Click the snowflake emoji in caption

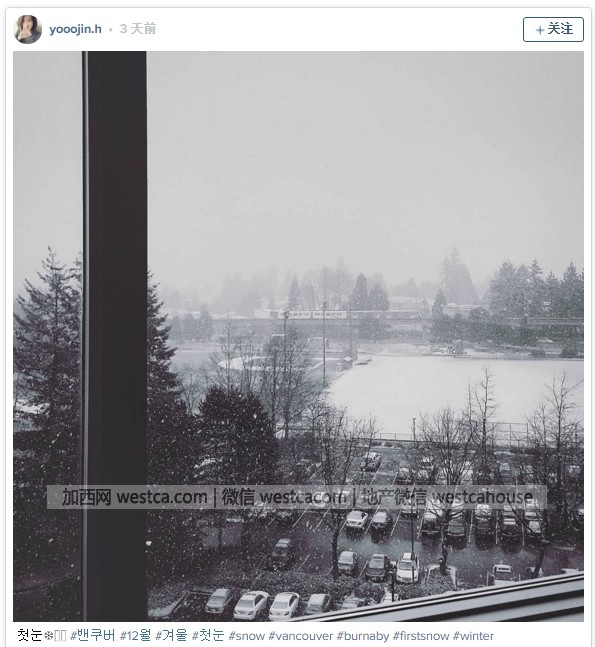[49, 636]
